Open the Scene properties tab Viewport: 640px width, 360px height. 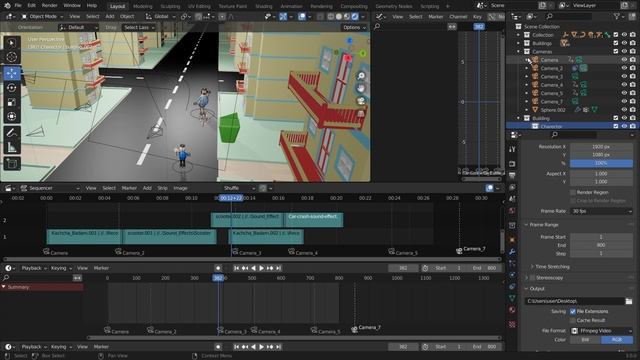pos(512,199)
